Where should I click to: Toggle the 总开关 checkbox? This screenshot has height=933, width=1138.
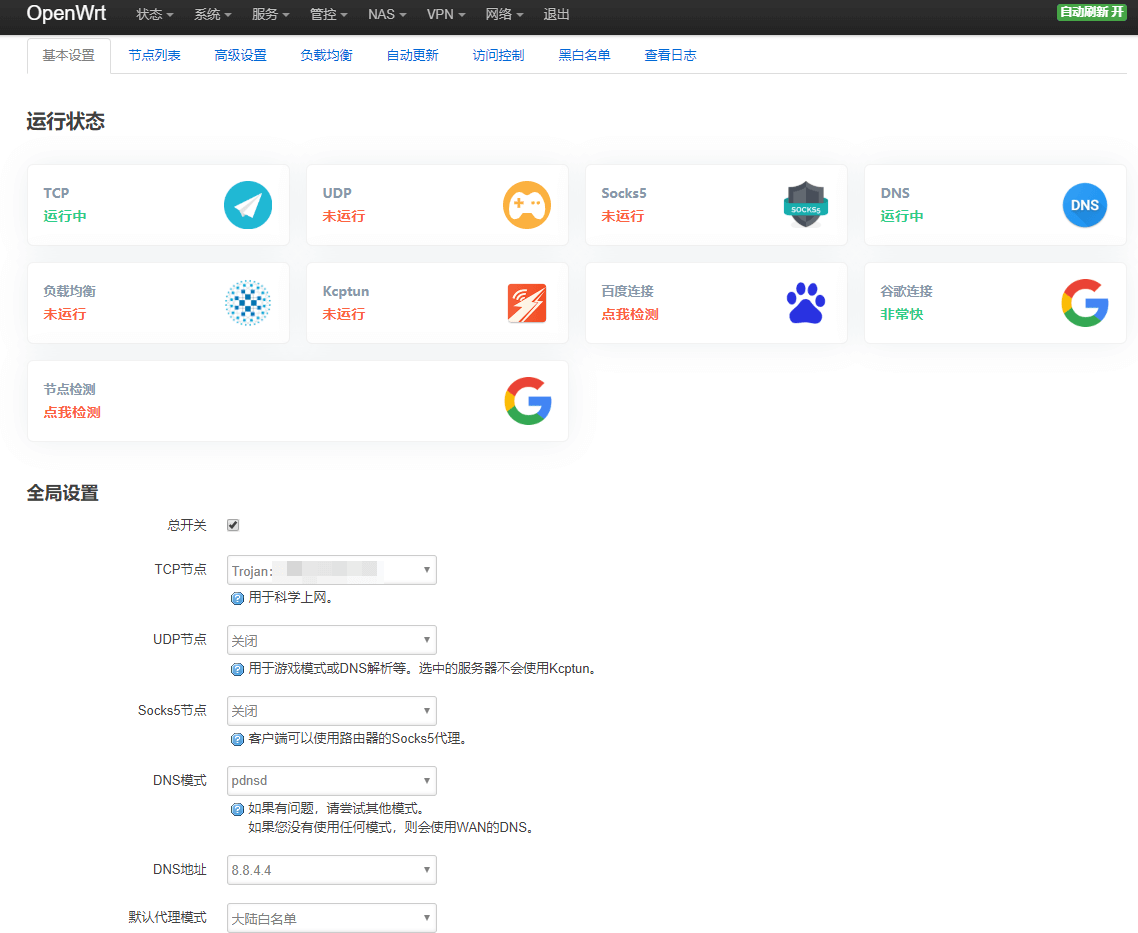tap(233, 525)
